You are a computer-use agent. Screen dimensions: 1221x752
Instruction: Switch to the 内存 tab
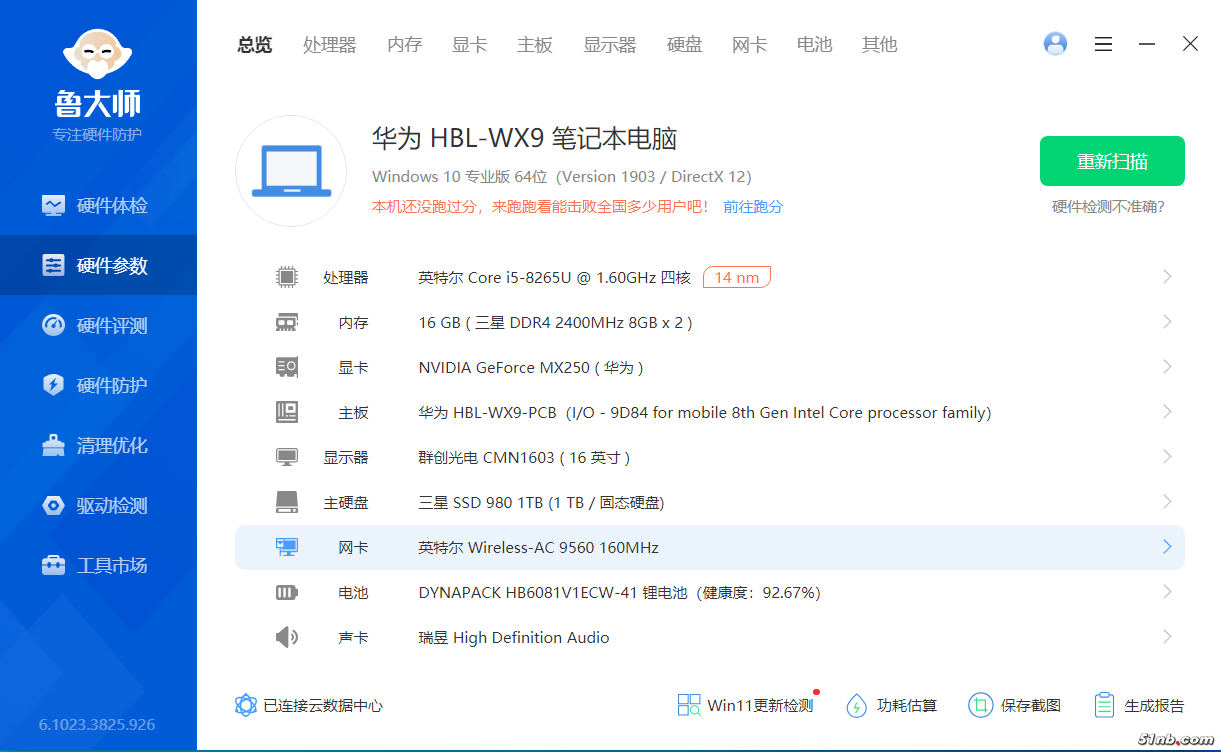405,44
